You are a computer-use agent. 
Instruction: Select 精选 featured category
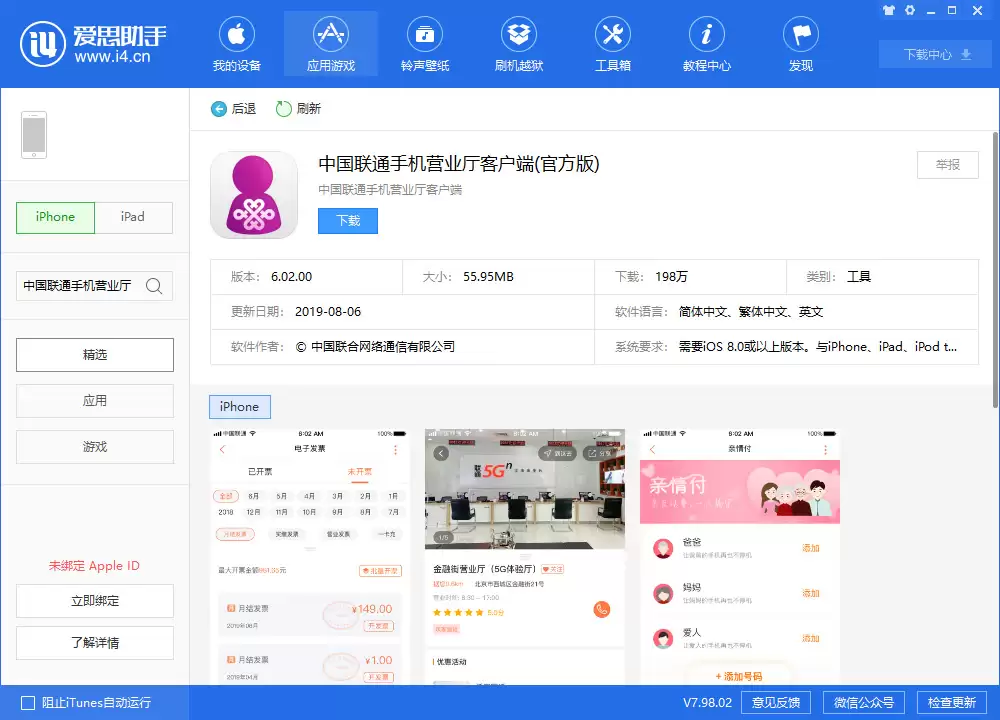[x=94, y=355]
